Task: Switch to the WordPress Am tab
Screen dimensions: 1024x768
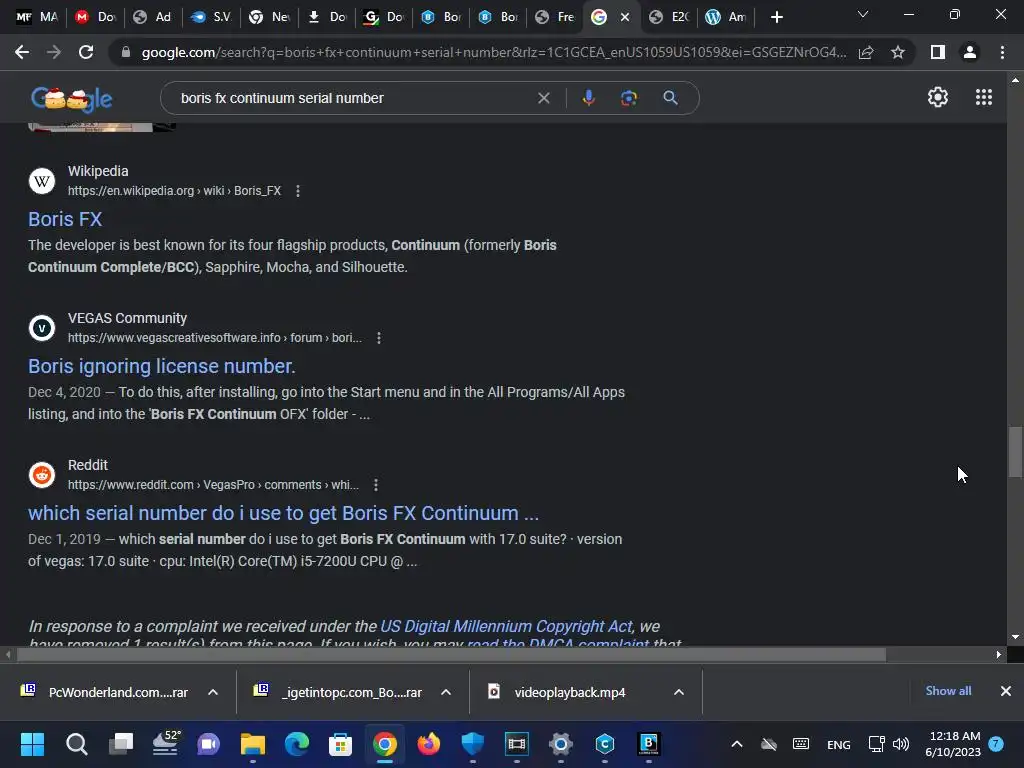Action: tap(726, 17)
